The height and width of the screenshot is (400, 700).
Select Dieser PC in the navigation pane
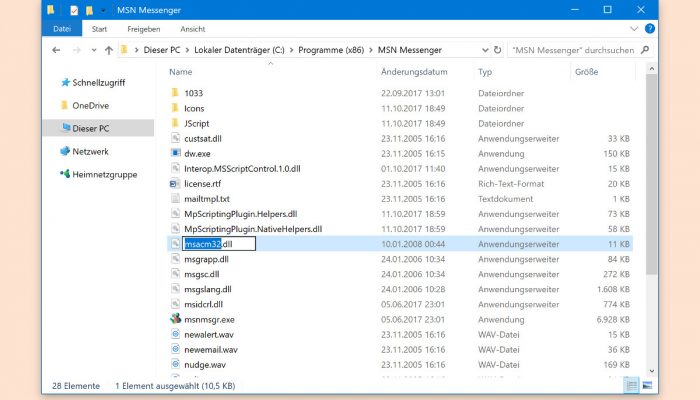tap(98, 128)
